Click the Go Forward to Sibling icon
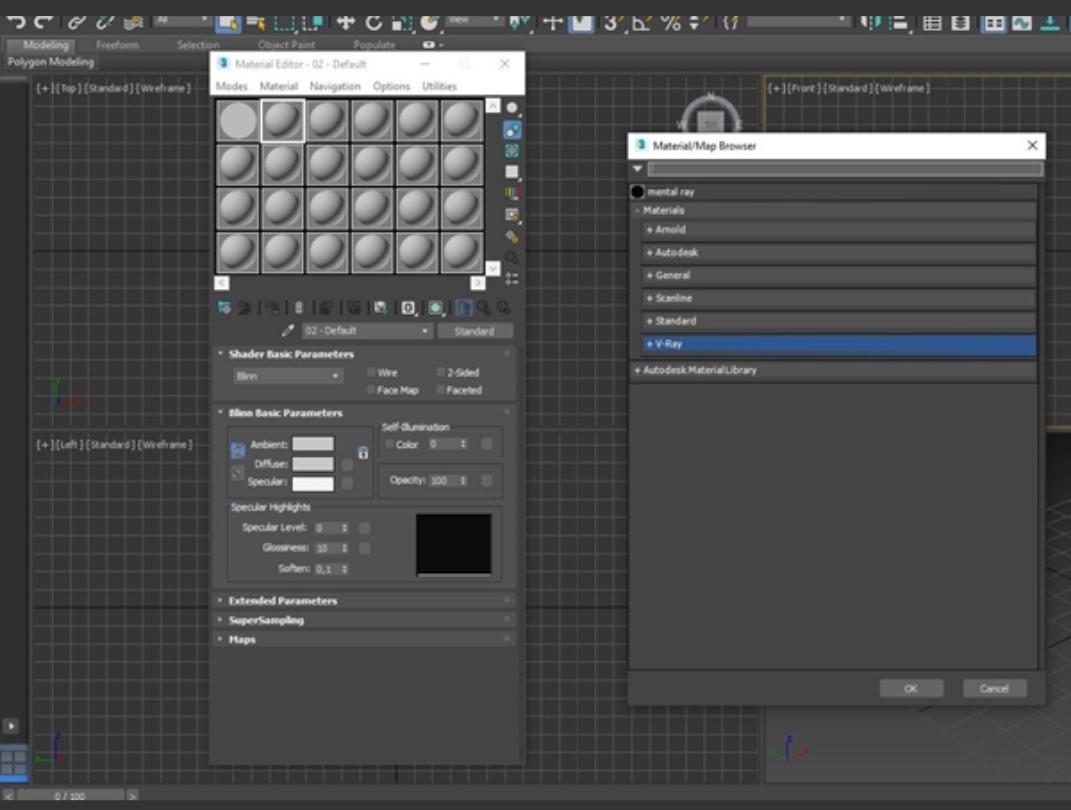 tap(504, 308)
